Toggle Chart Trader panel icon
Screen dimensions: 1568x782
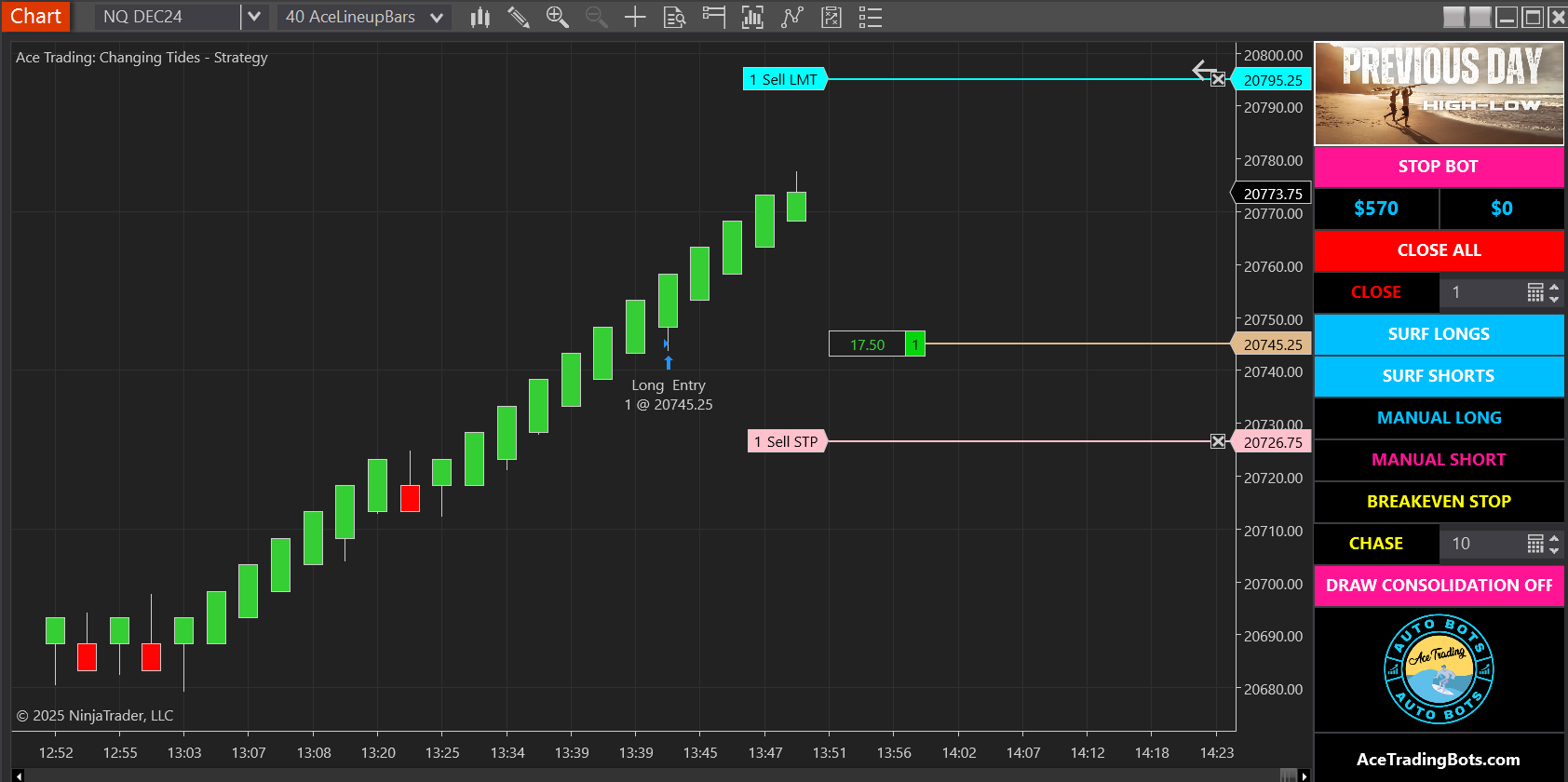[713, 17]
